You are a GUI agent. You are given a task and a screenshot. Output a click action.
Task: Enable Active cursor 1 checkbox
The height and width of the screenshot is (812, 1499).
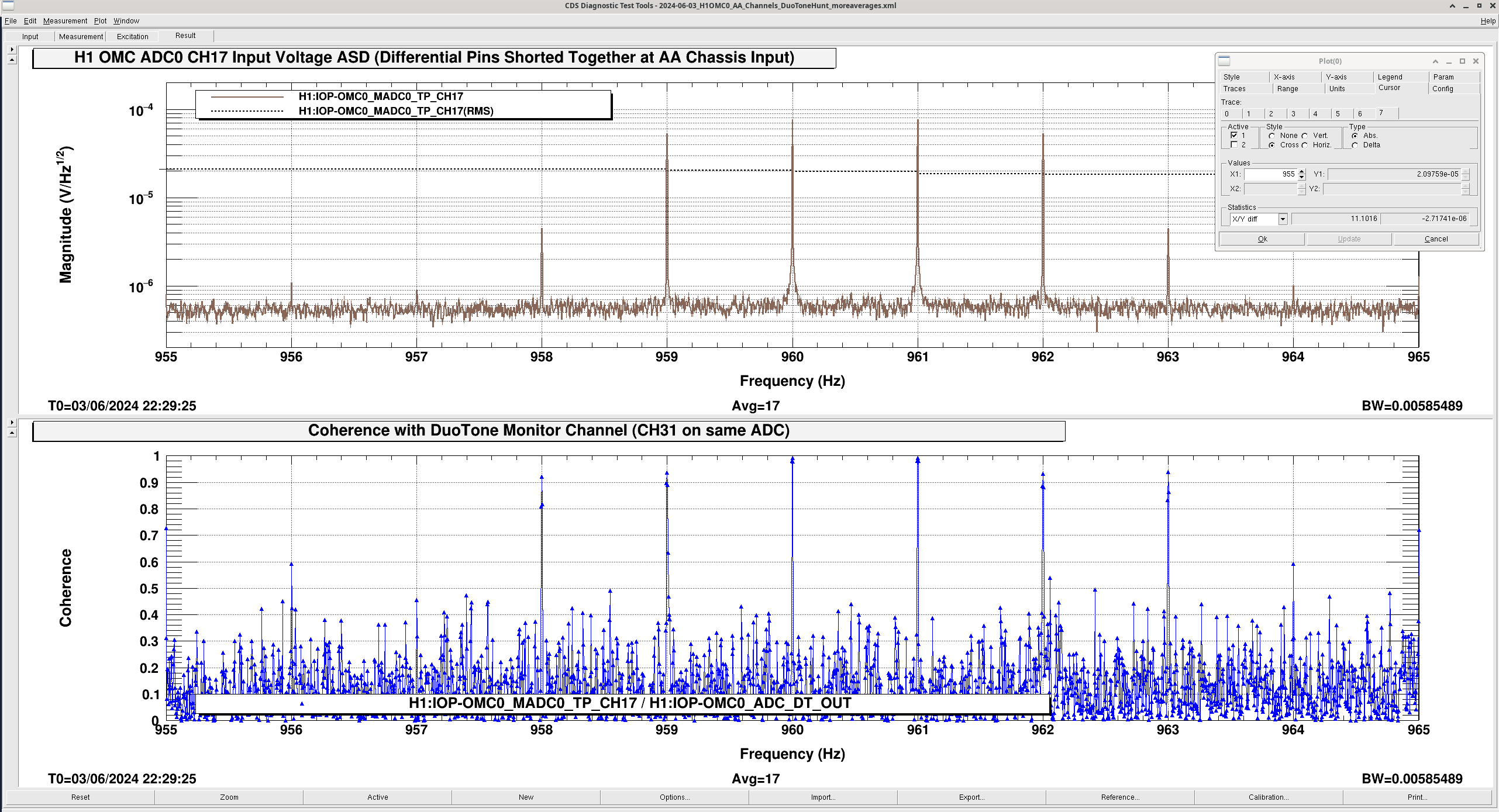coord(1234,136)
